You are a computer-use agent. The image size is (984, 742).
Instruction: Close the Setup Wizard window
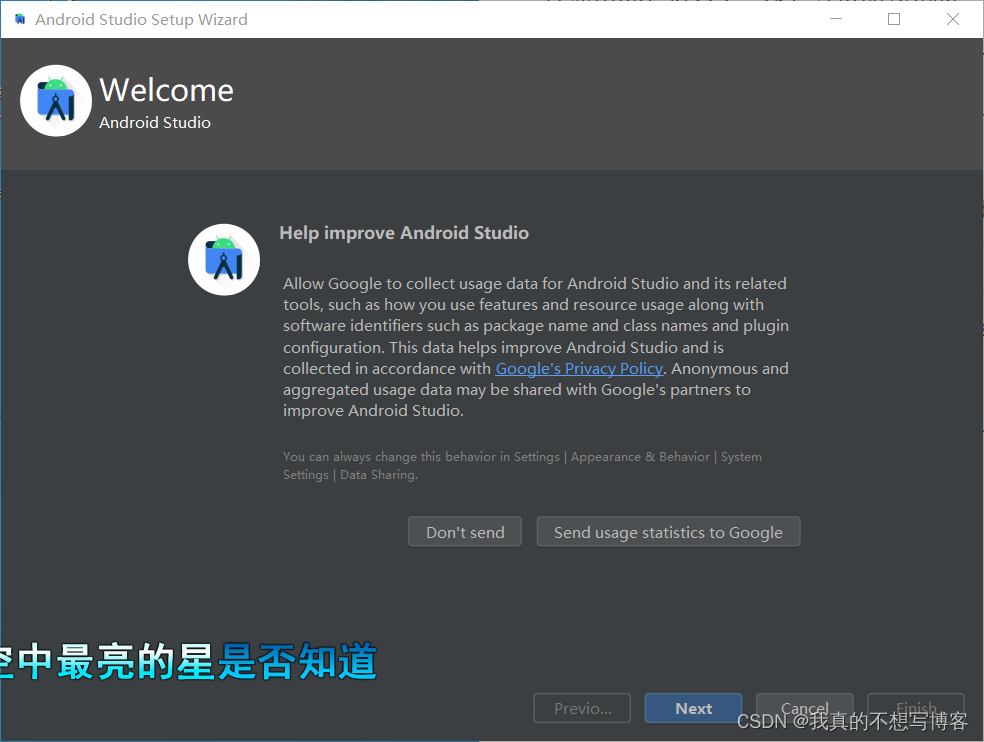click(x=953, y=19)
